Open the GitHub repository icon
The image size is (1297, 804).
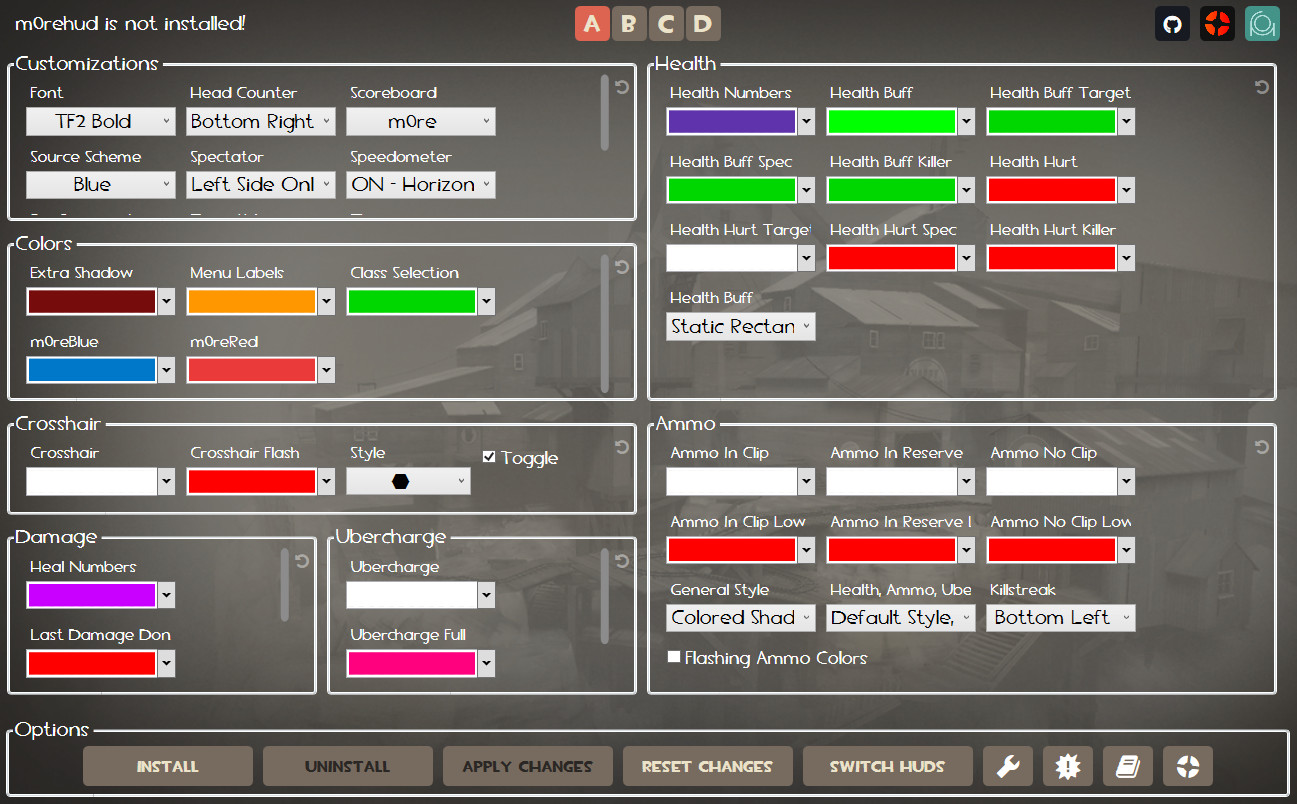[1172, 23]
